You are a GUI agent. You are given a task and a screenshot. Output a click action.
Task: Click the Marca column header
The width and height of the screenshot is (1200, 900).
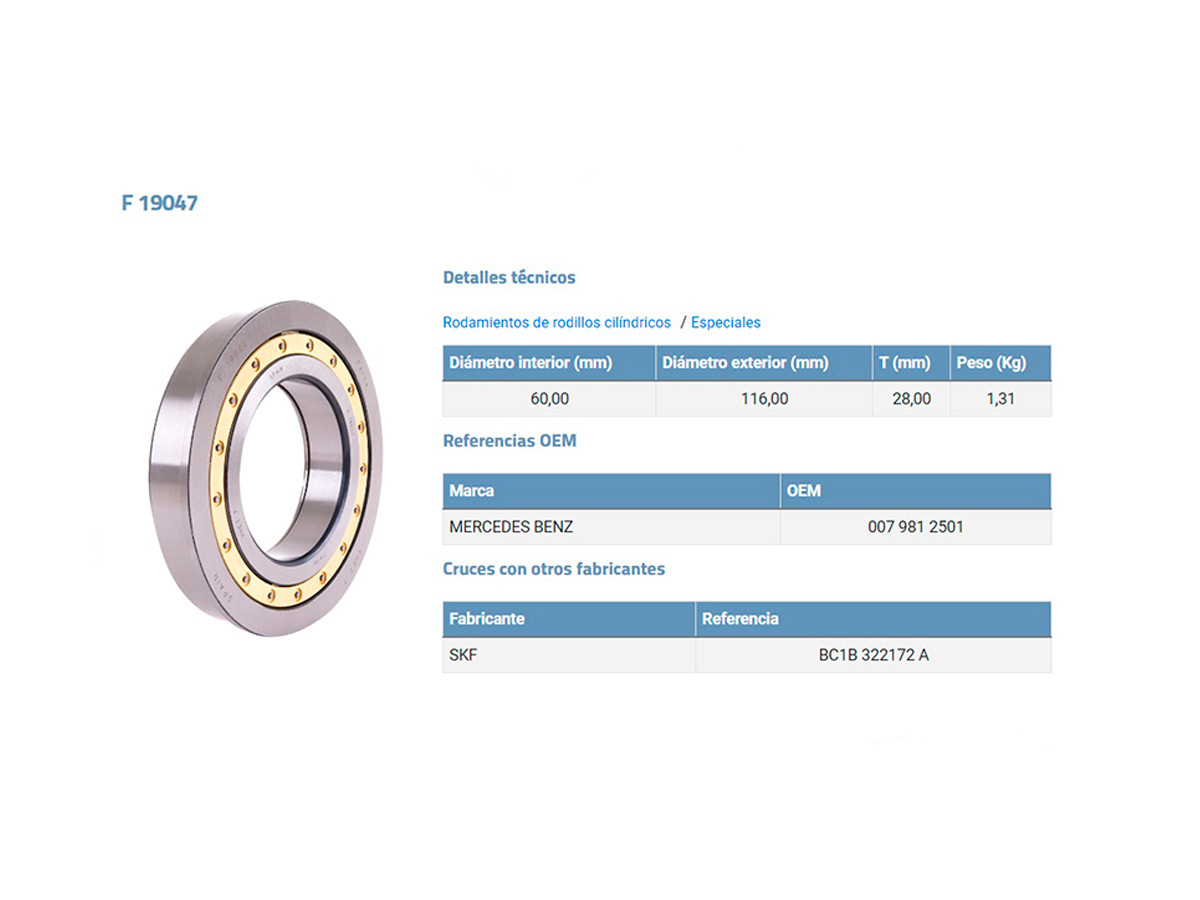pyautogui.click(x=472, y=491)
